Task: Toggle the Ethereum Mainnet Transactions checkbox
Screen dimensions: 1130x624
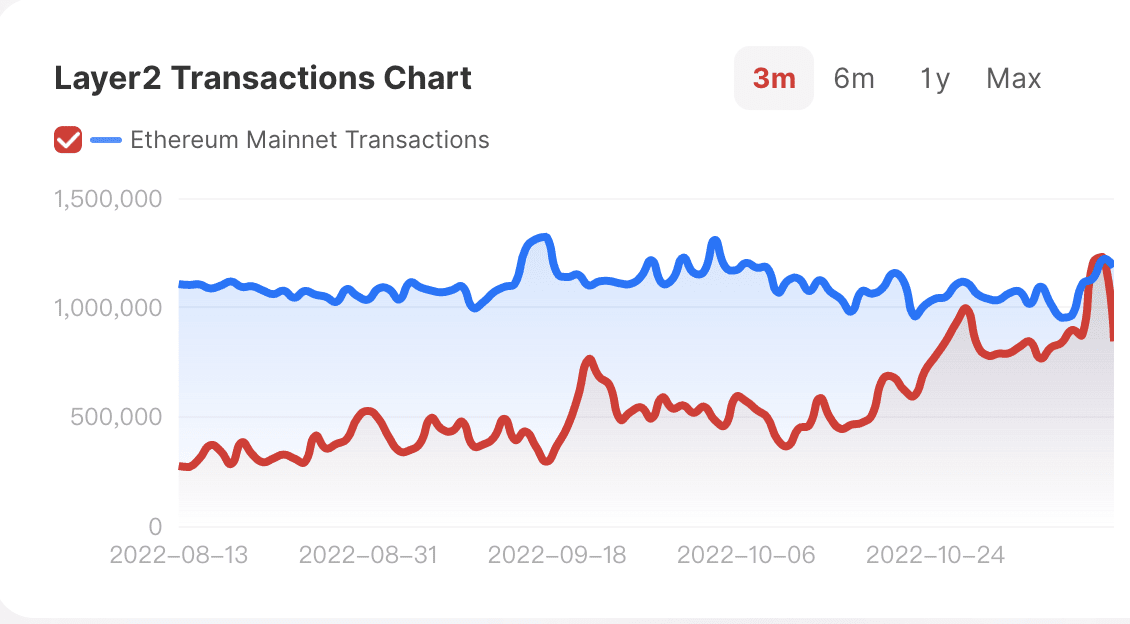Action: 67,139
